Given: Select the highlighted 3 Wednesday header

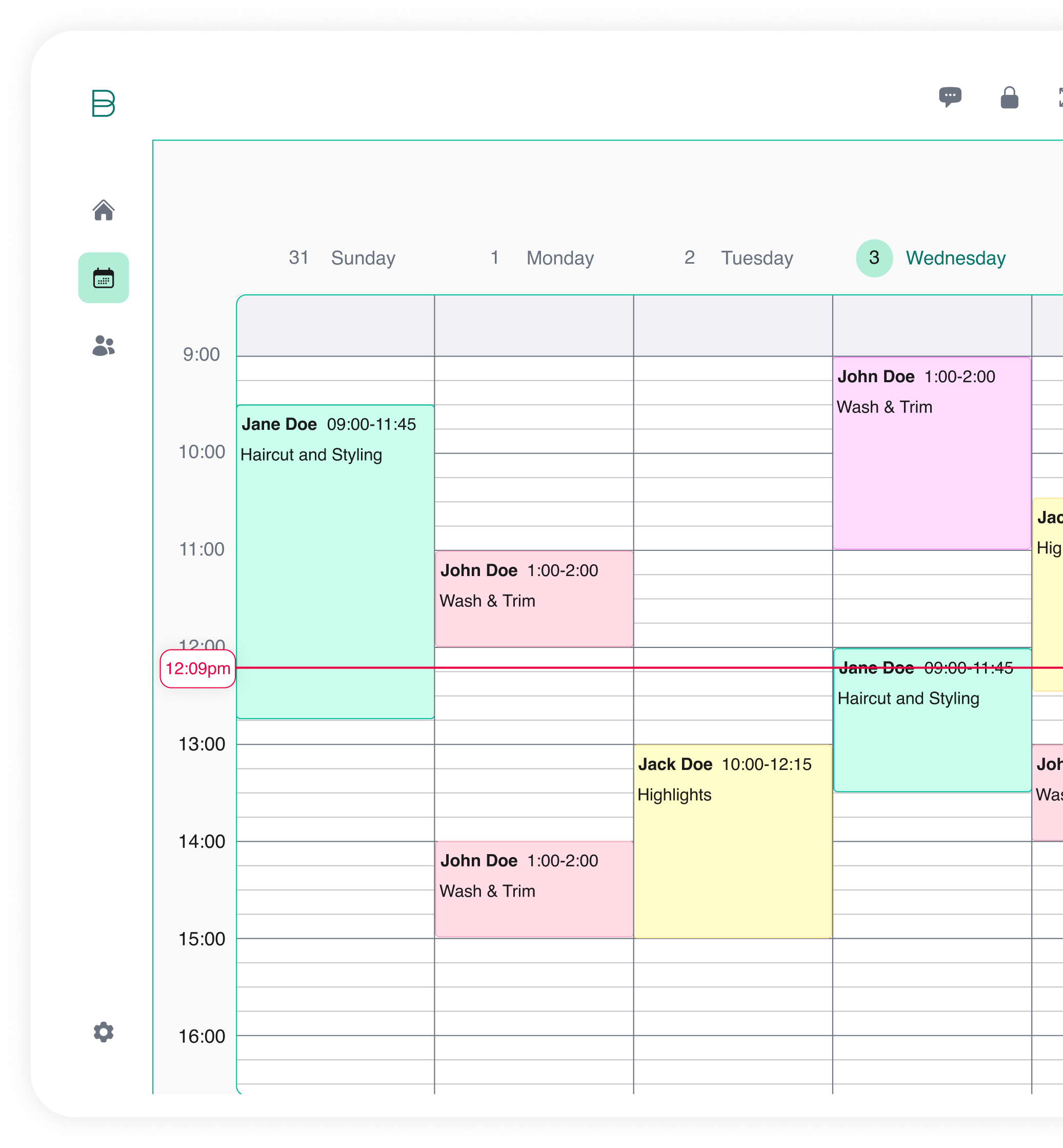Looking at the screenshot, I should point(931,258).
